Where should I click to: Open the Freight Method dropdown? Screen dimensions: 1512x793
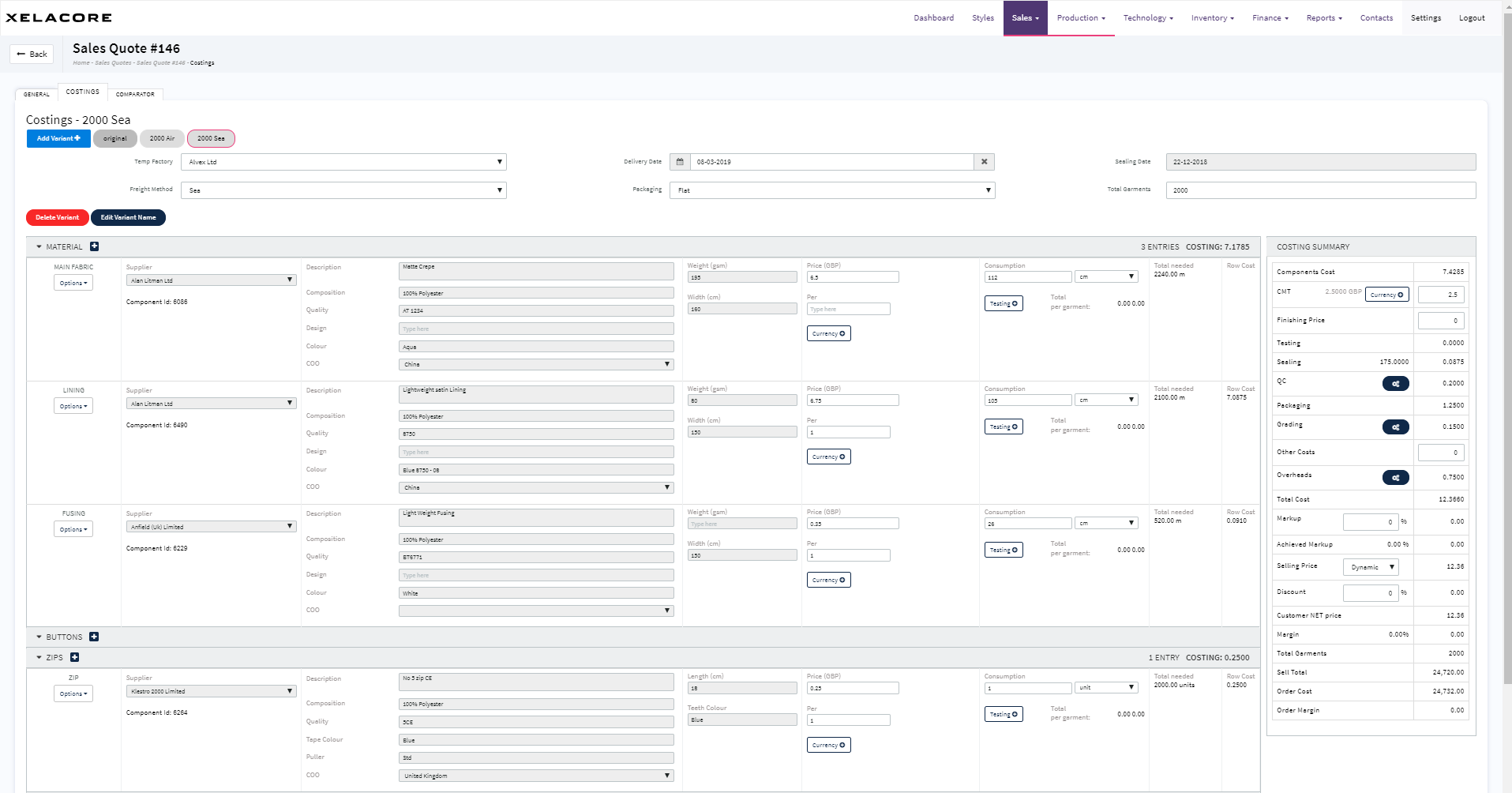click(343, 190)
